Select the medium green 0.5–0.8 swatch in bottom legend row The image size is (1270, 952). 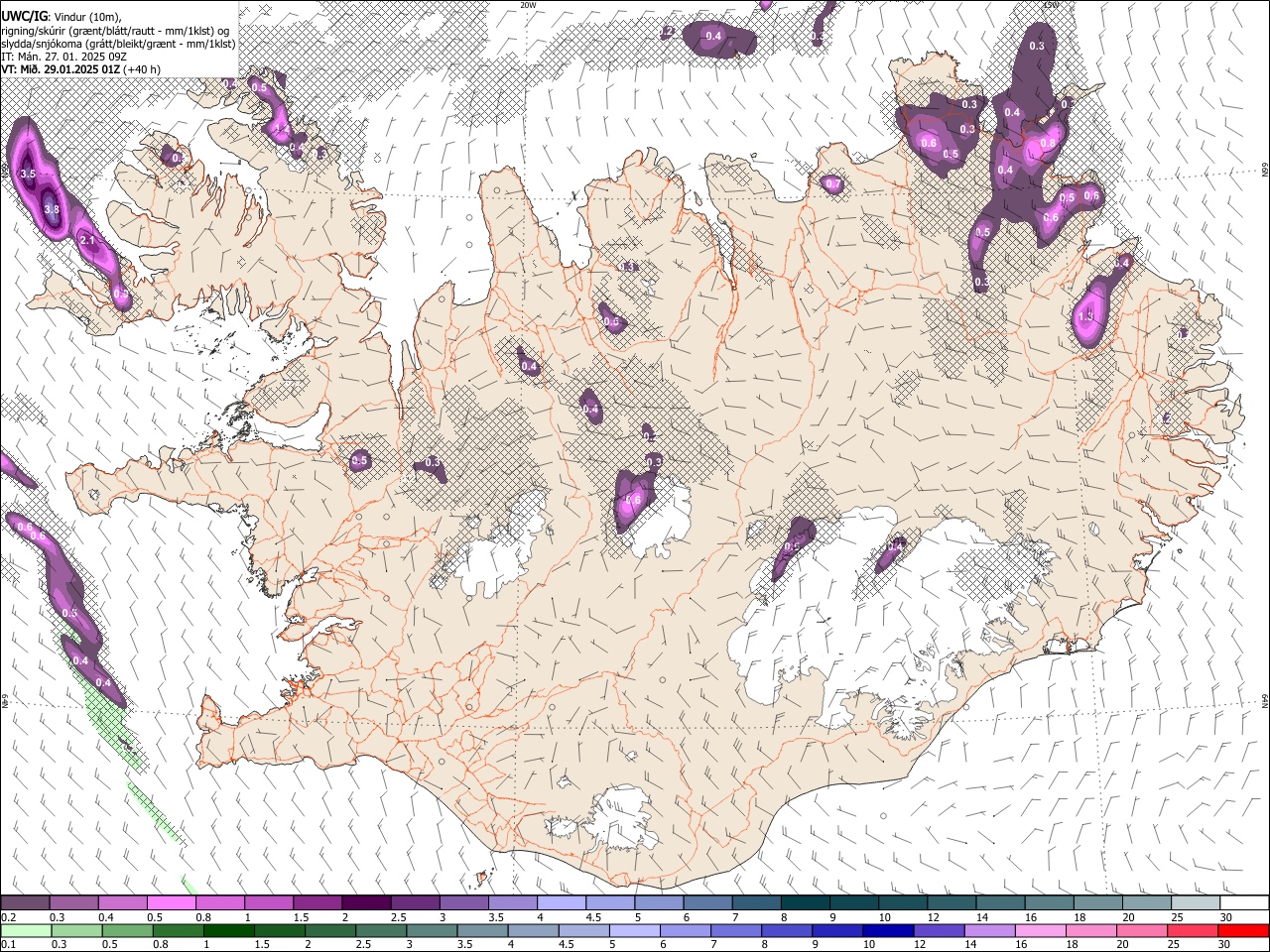coord(127,930)
